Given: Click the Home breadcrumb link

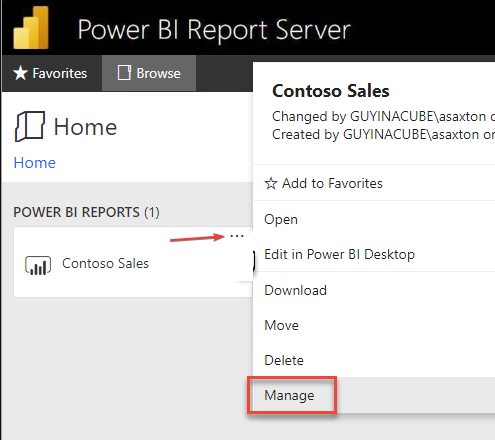Looking at the screenshot, I should coord(35,163).
